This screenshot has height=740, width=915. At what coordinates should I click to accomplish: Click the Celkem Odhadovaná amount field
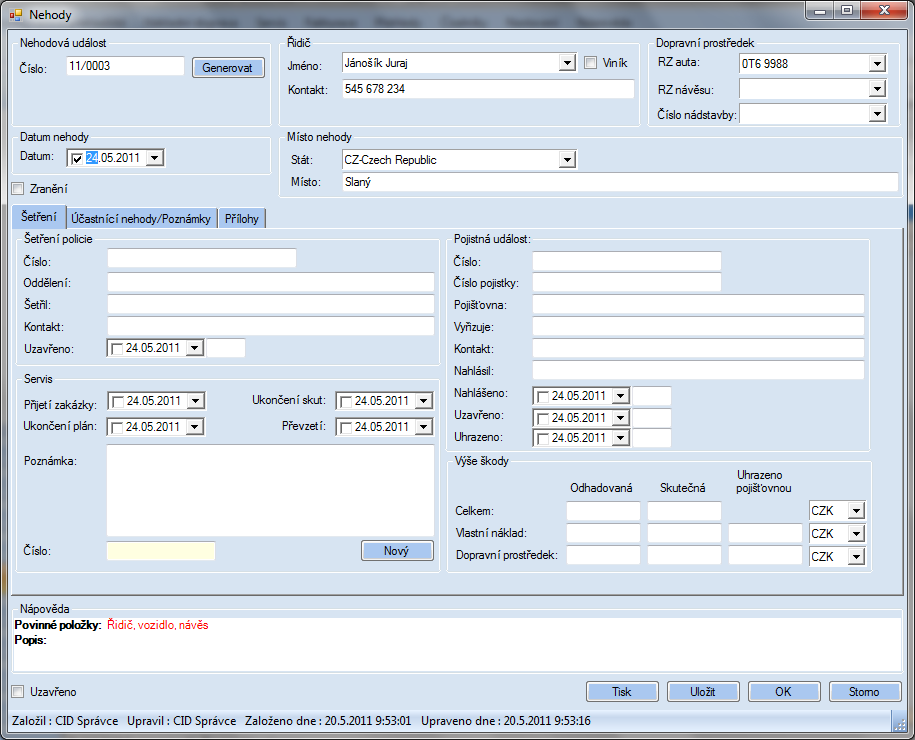click(603, 511)
